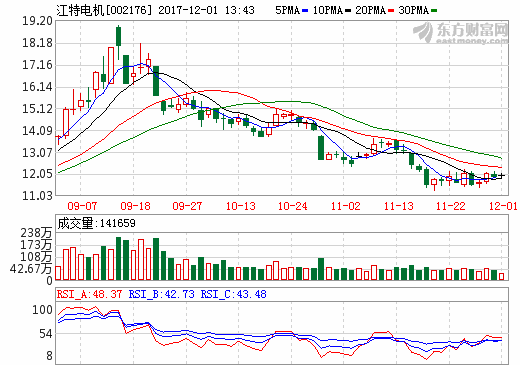Click the RSI axis label 100
Viewport: 520px width, 365px height.
pyautogui.click(x=42, y=310)
